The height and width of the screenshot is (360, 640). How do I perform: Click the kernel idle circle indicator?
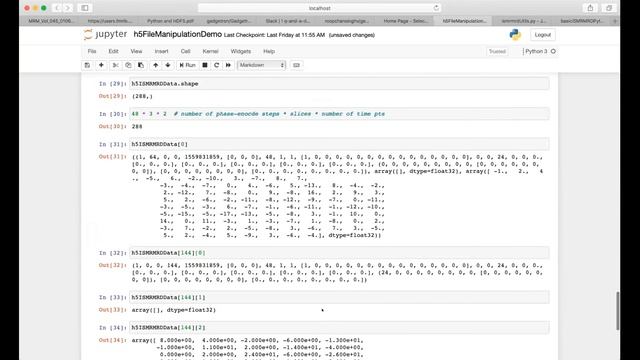coord(553,51)
